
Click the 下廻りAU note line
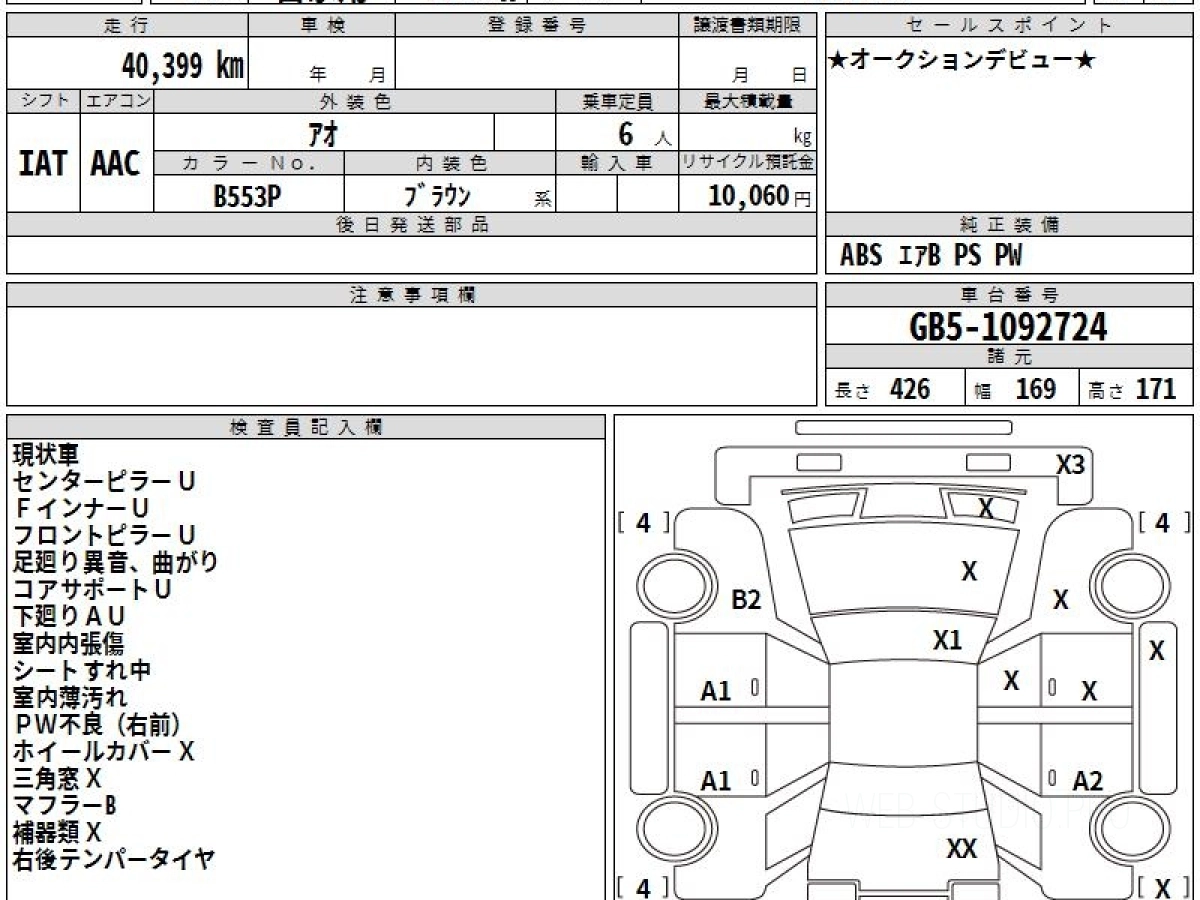pos(69,617)
